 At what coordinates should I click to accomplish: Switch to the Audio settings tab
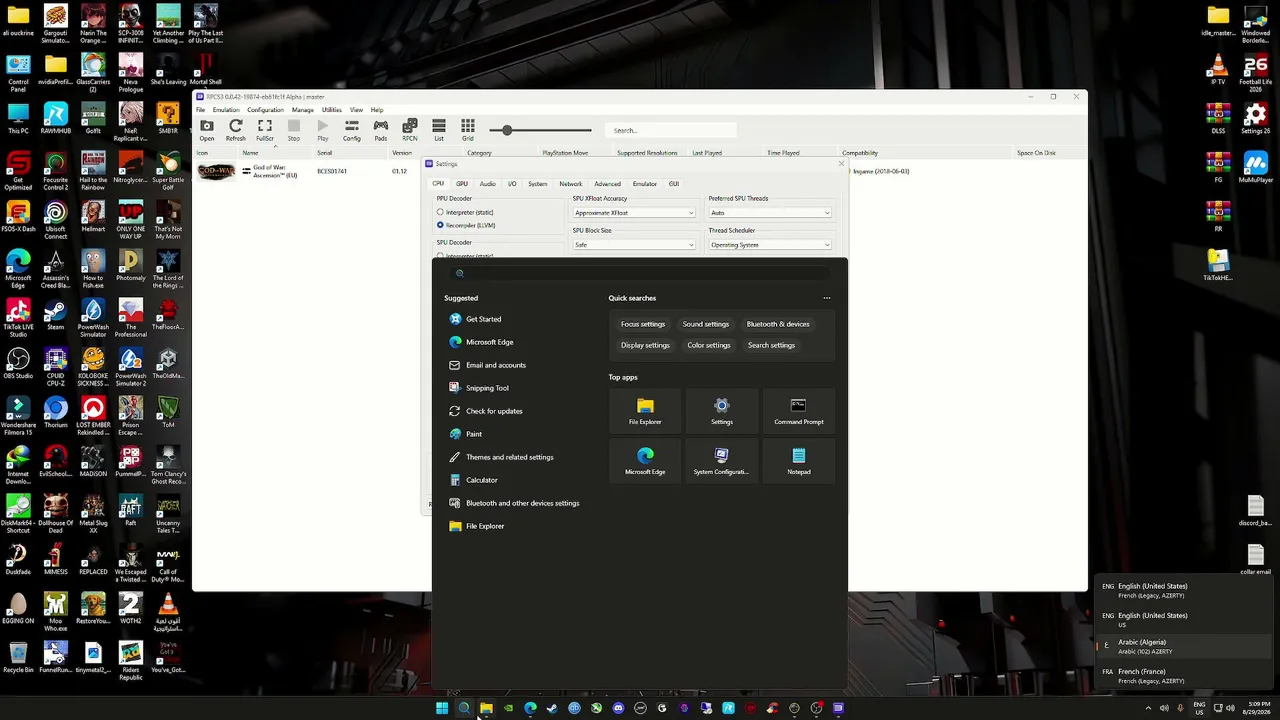[x=487, y=184]
